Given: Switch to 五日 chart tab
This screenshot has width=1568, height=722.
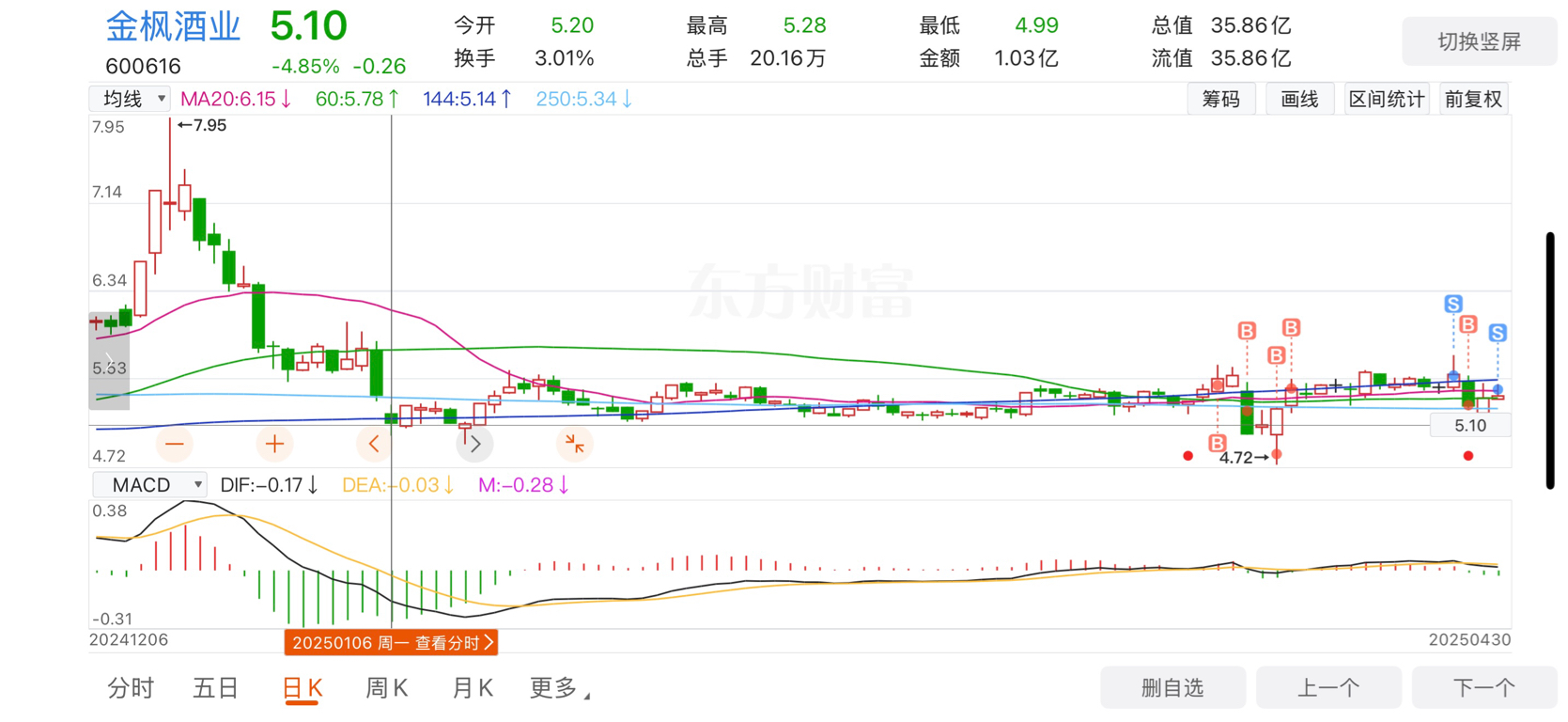Looking at the screenshot, I should click(215, 688).
